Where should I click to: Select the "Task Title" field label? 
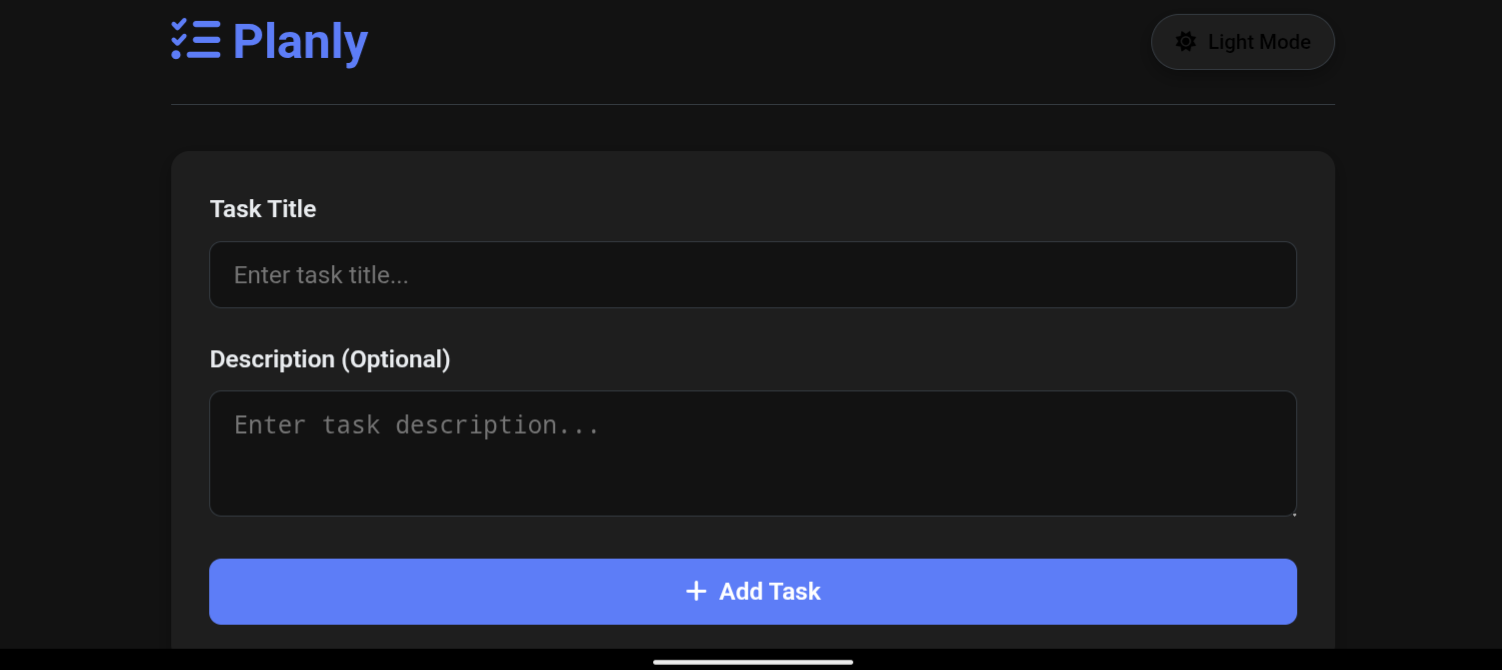click(x=263, y=209)
